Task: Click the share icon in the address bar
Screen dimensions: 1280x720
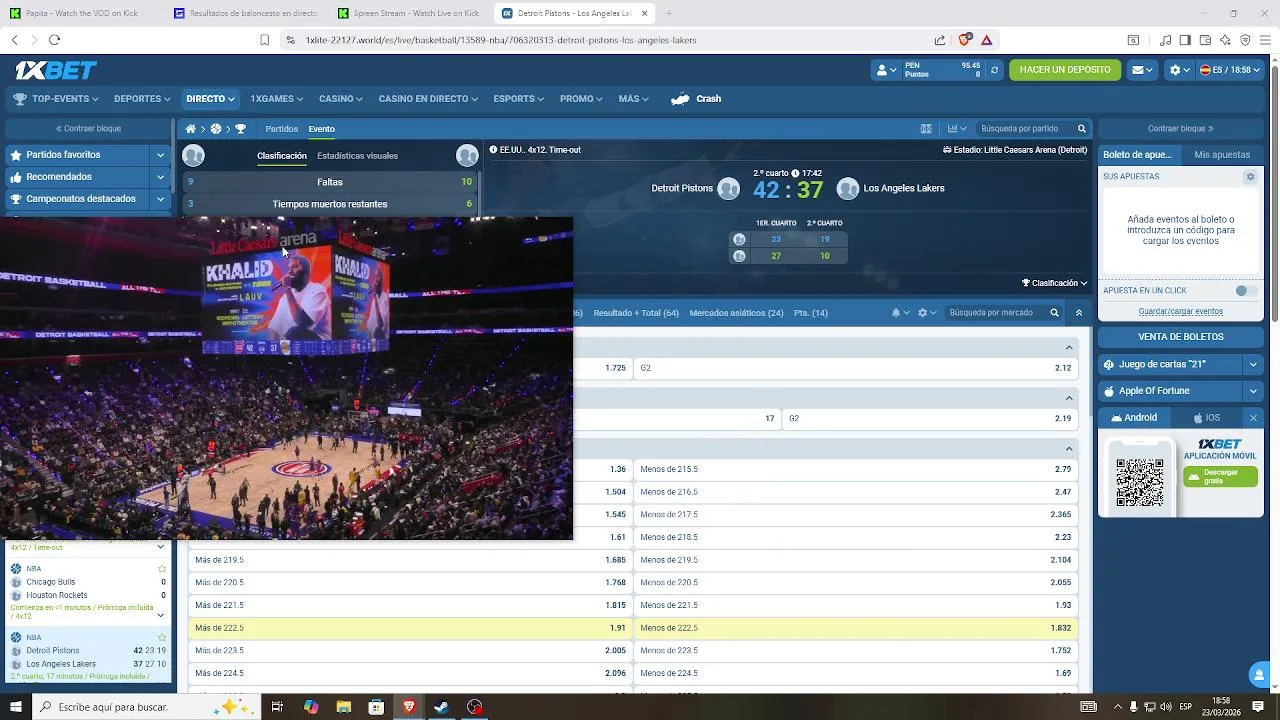Action: tap(940, 40)
